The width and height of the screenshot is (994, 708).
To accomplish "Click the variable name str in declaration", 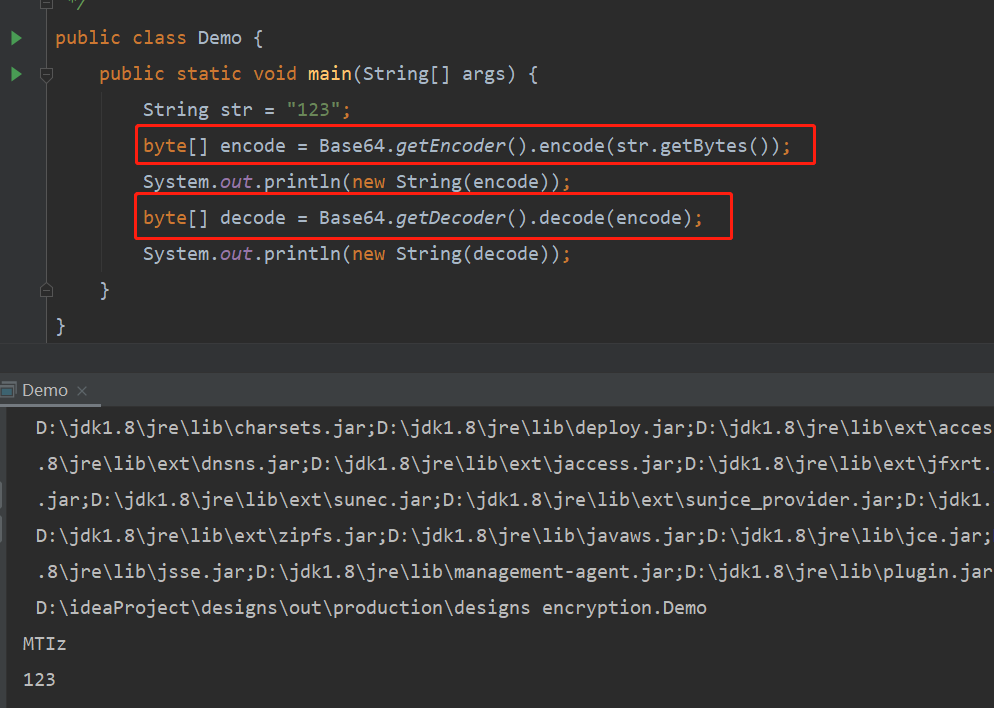I will [x=236, y=110].
